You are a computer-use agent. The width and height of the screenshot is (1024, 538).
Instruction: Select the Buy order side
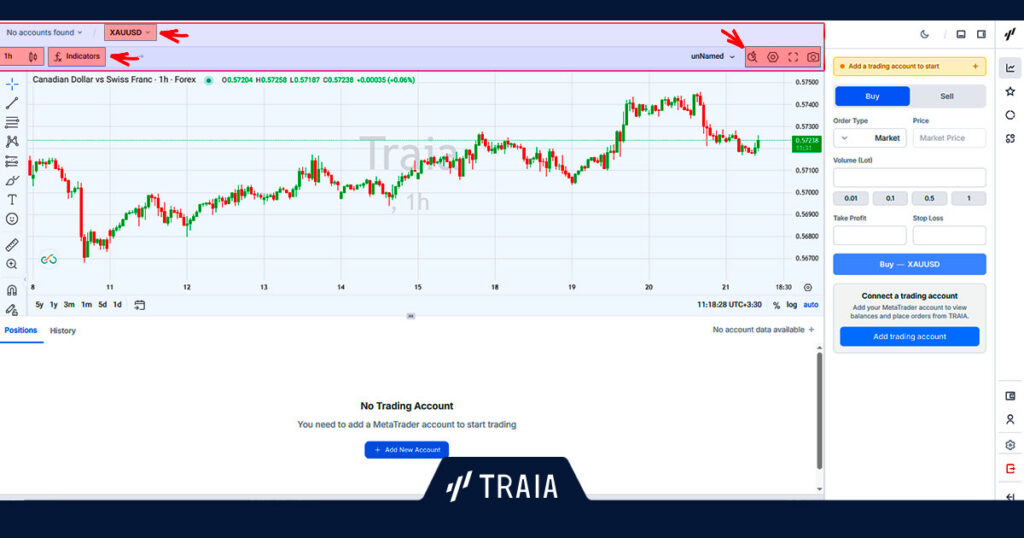pyautogui.click(x=872, y=96)
